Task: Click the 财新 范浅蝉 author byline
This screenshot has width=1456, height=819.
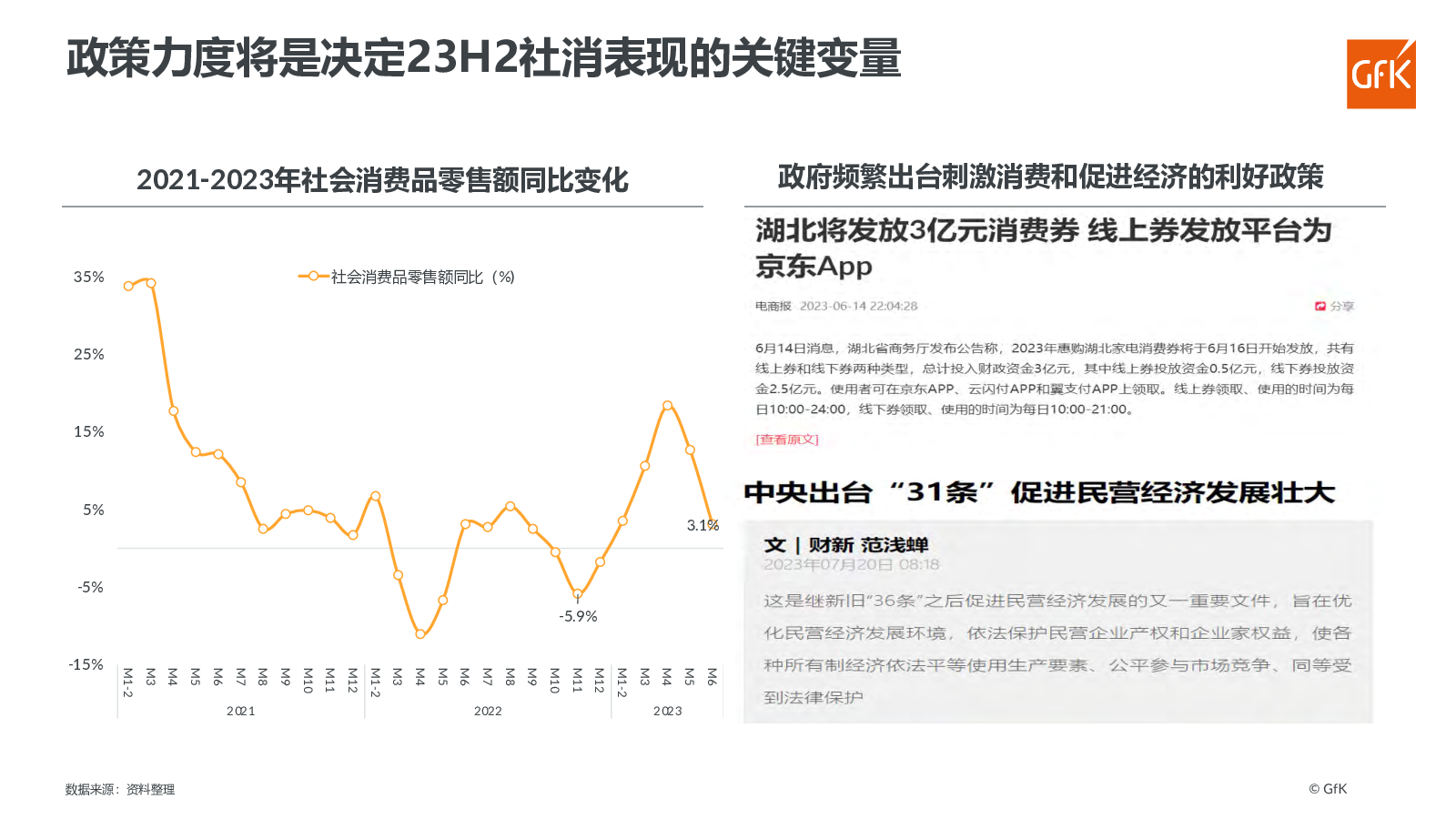Action: coord(867,545)
